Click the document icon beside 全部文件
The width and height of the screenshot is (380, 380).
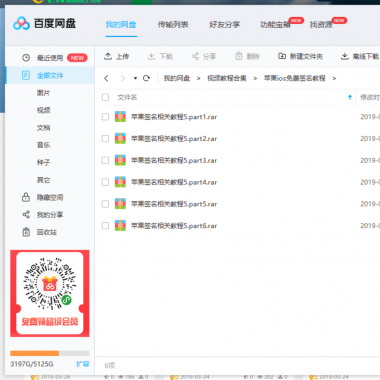[26, 75]
